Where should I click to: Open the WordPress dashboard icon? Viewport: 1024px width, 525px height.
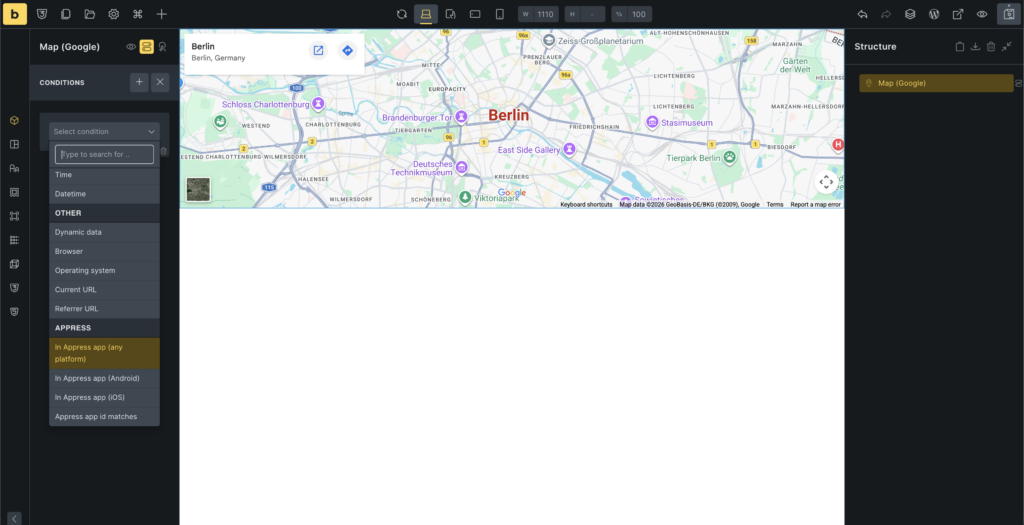coord(934,14)
